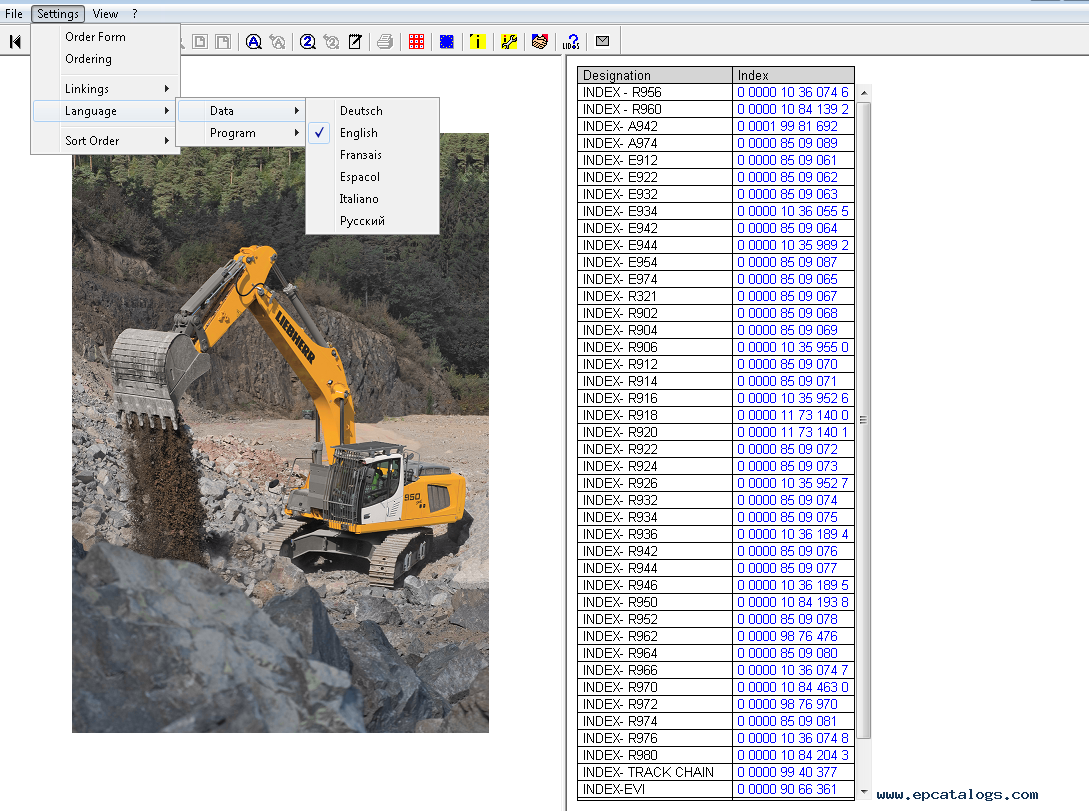Select the 'INDEX- E934' designation cell

click(655, 211)
